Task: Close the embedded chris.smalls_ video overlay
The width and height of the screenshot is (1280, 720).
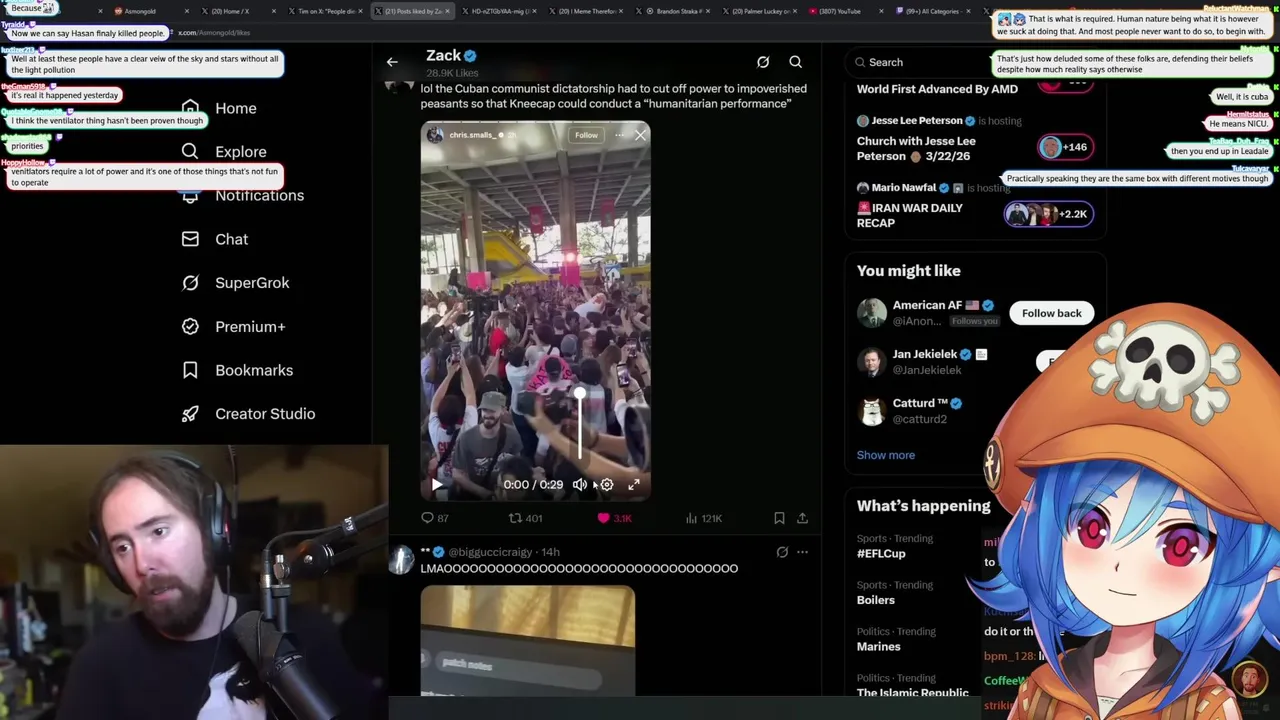Action: click(x=641, y=135)
